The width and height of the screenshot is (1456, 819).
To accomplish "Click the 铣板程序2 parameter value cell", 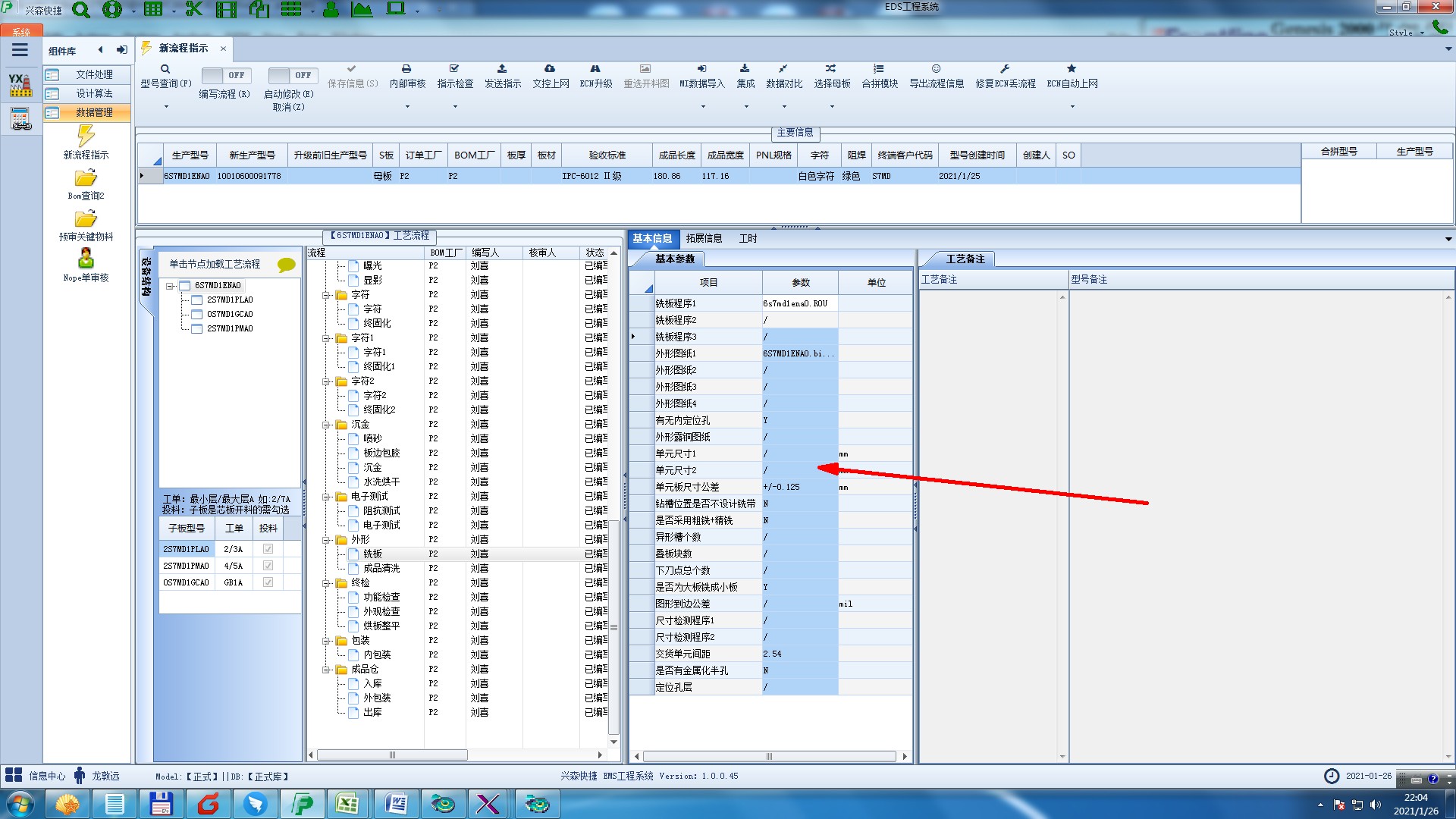I will pyautogui.click(x=799, y=320).
